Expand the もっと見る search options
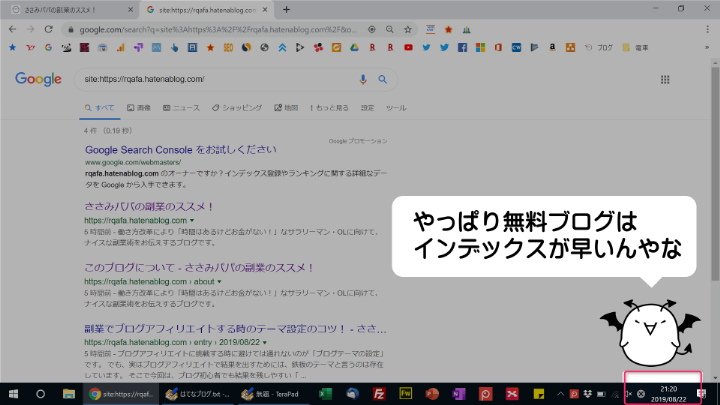This screenshot has width=720, height=405. [x=329, y=108]
